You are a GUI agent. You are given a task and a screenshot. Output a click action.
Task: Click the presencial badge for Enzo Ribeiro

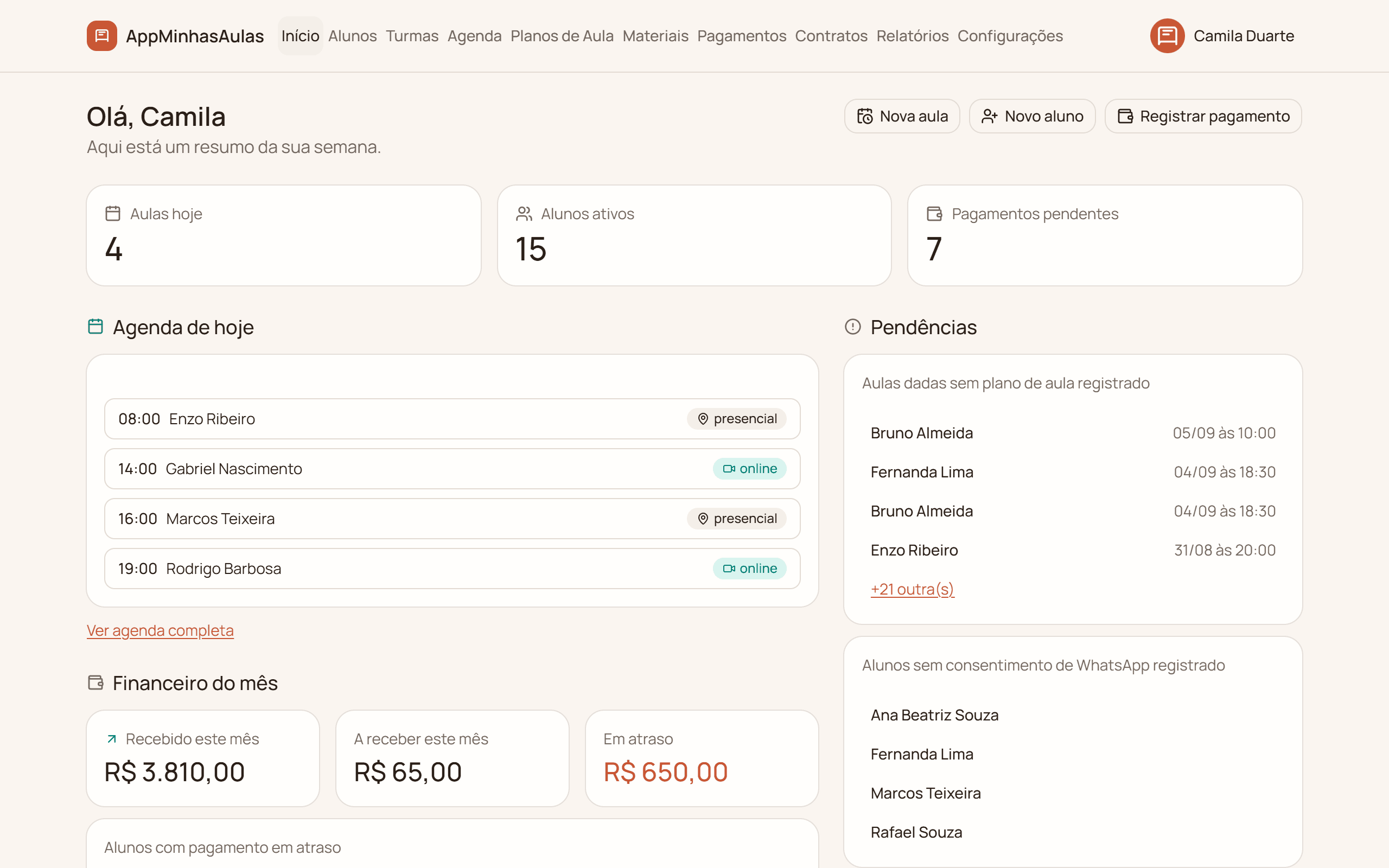click(736, 418)
